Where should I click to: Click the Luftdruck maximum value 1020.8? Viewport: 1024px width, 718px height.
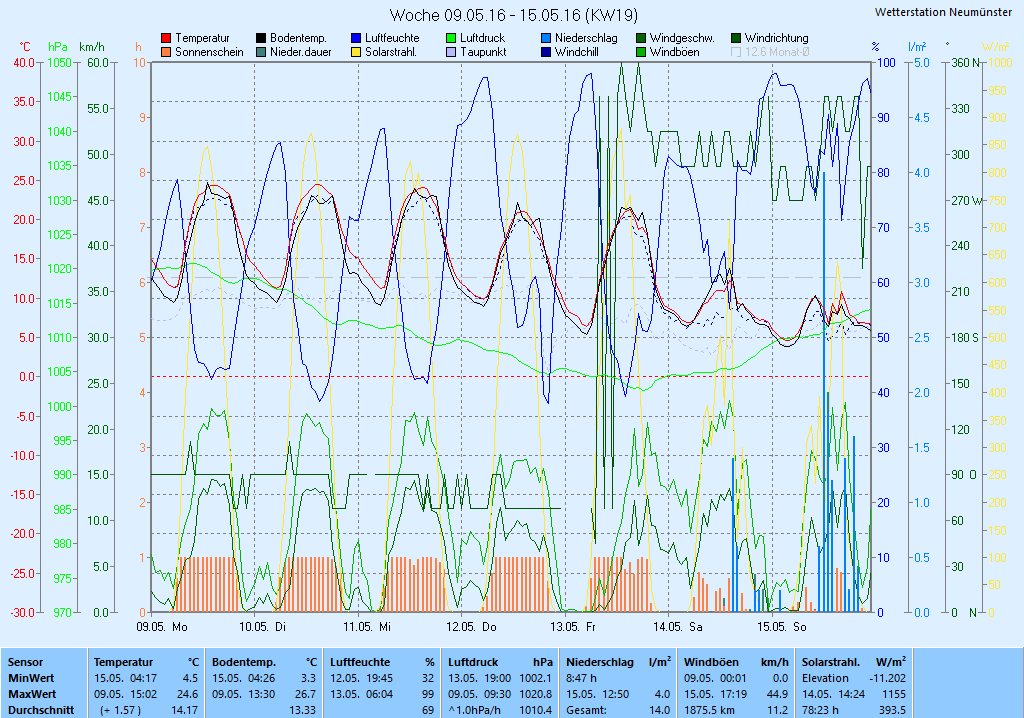pos(536,694)
